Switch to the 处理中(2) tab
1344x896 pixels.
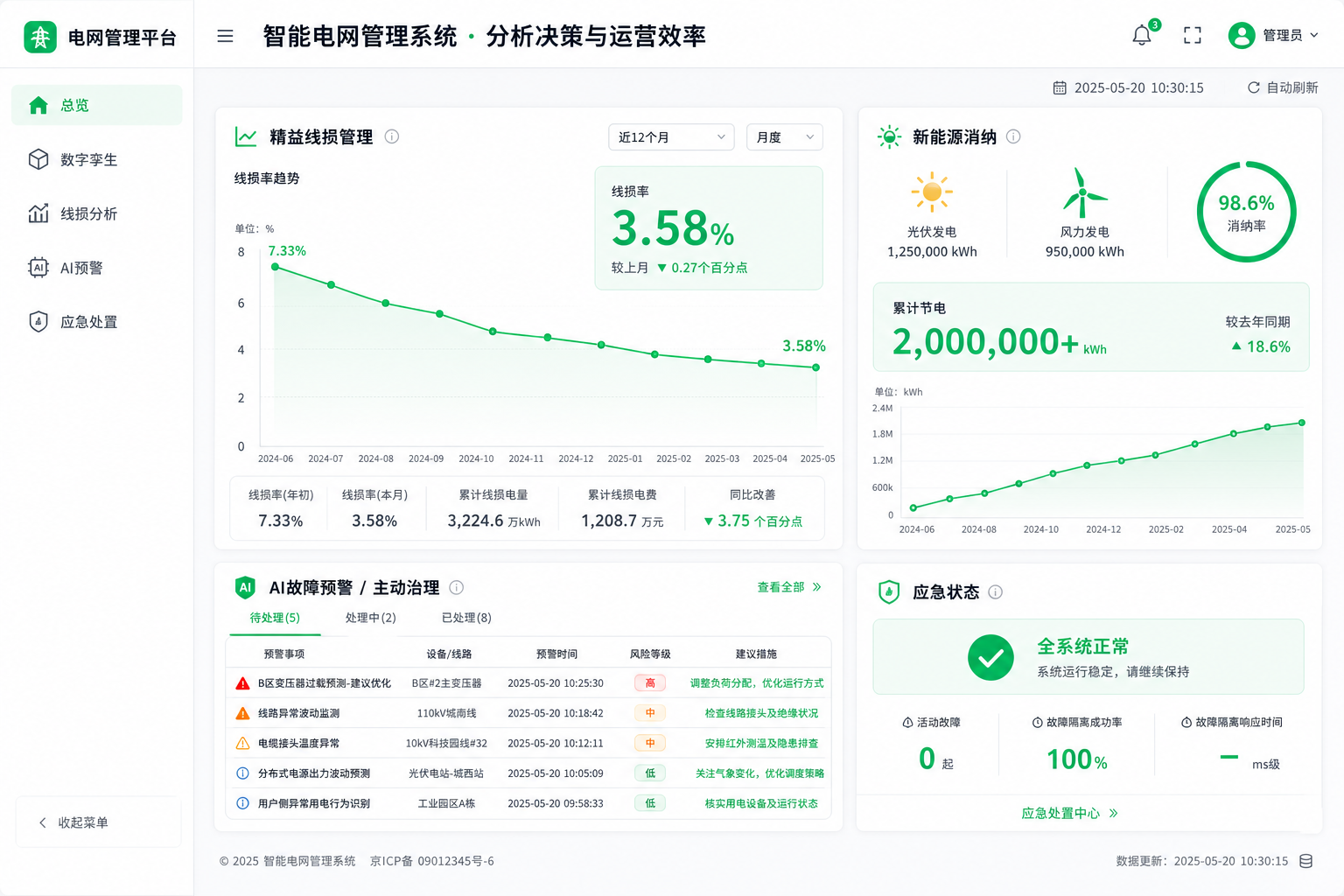click(370, 618)
